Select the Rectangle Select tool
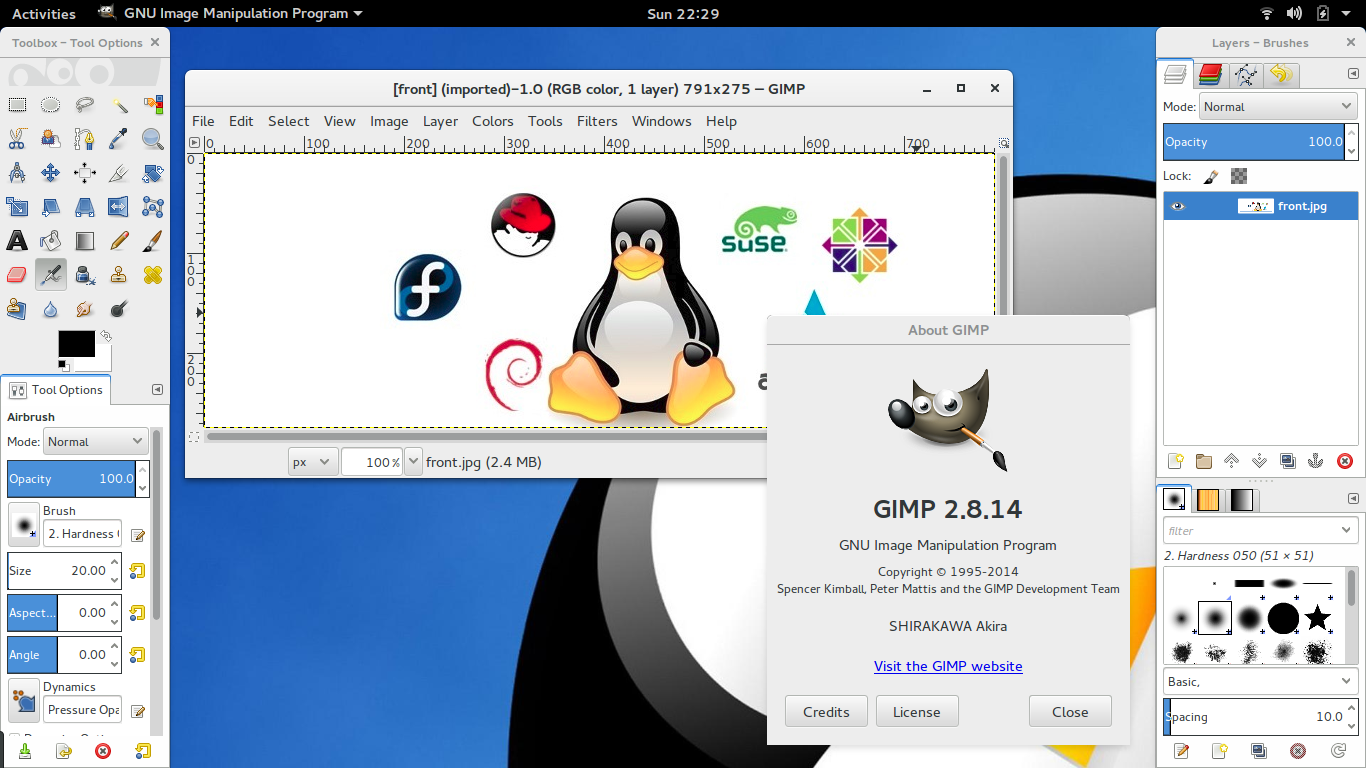This screenshot has height=768, width=1366. 17,105
